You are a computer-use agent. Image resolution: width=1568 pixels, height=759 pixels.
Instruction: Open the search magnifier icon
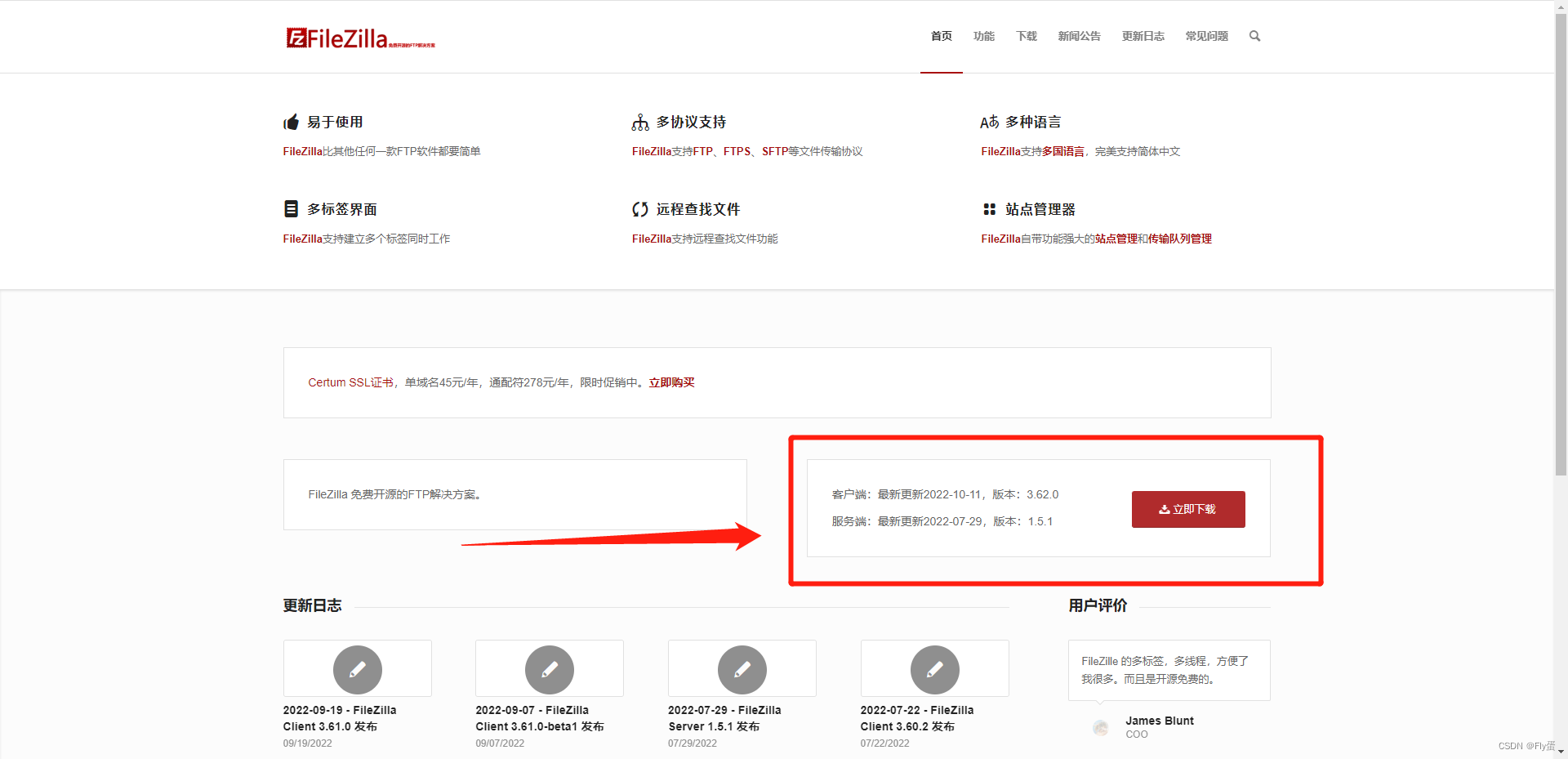(1254, 36)
